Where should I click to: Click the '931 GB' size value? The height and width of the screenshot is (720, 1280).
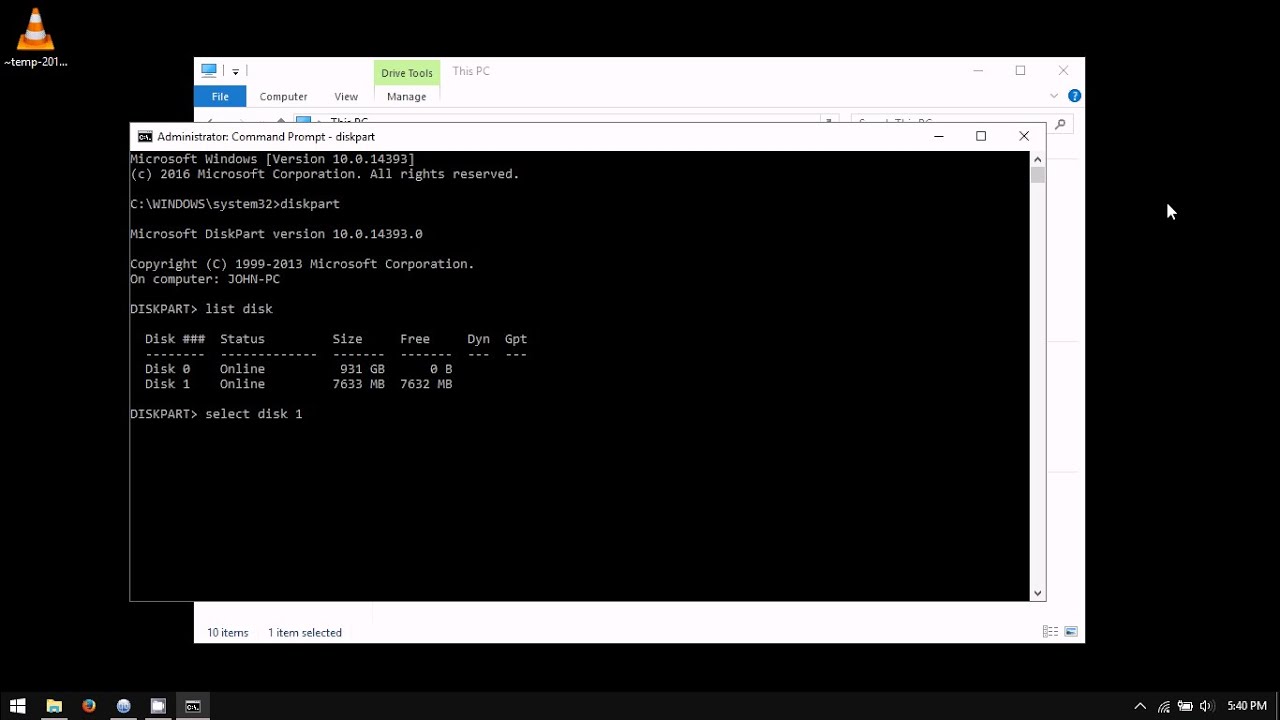tap(362, 369)
